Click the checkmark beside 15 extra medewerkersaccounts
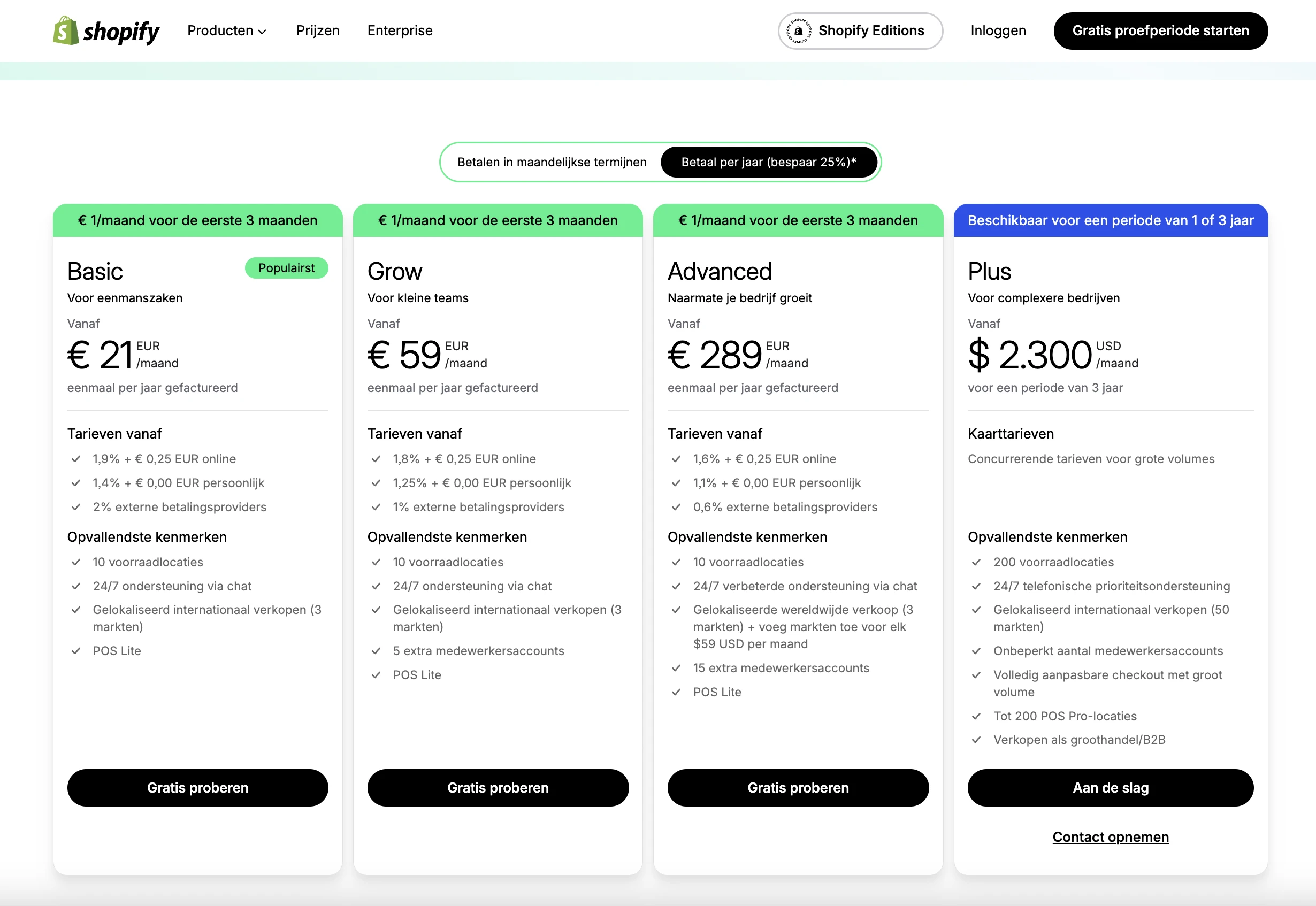 pos(677,668)
